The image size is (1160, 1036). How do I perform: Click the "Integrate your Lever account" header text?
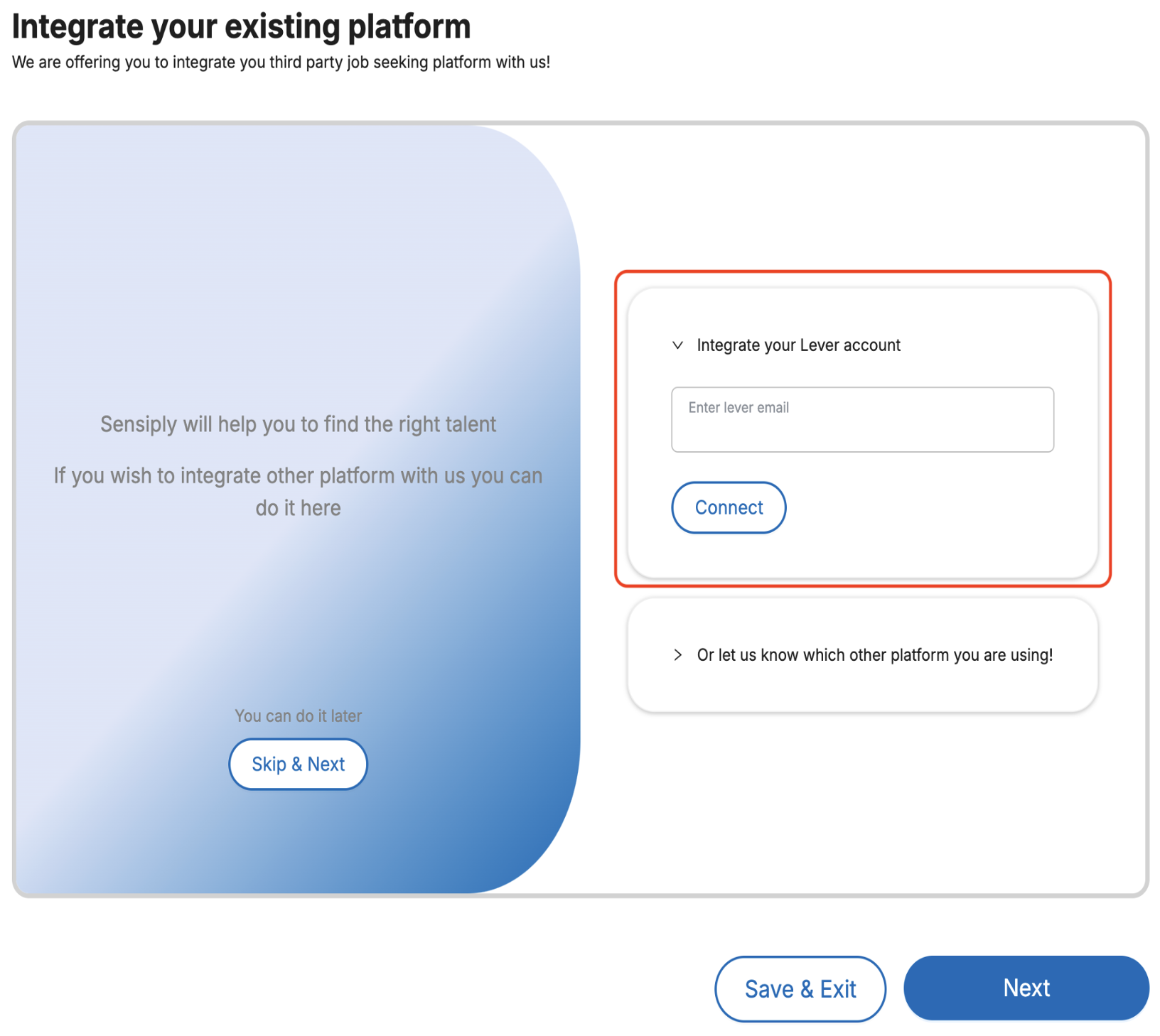click(798, 345)
